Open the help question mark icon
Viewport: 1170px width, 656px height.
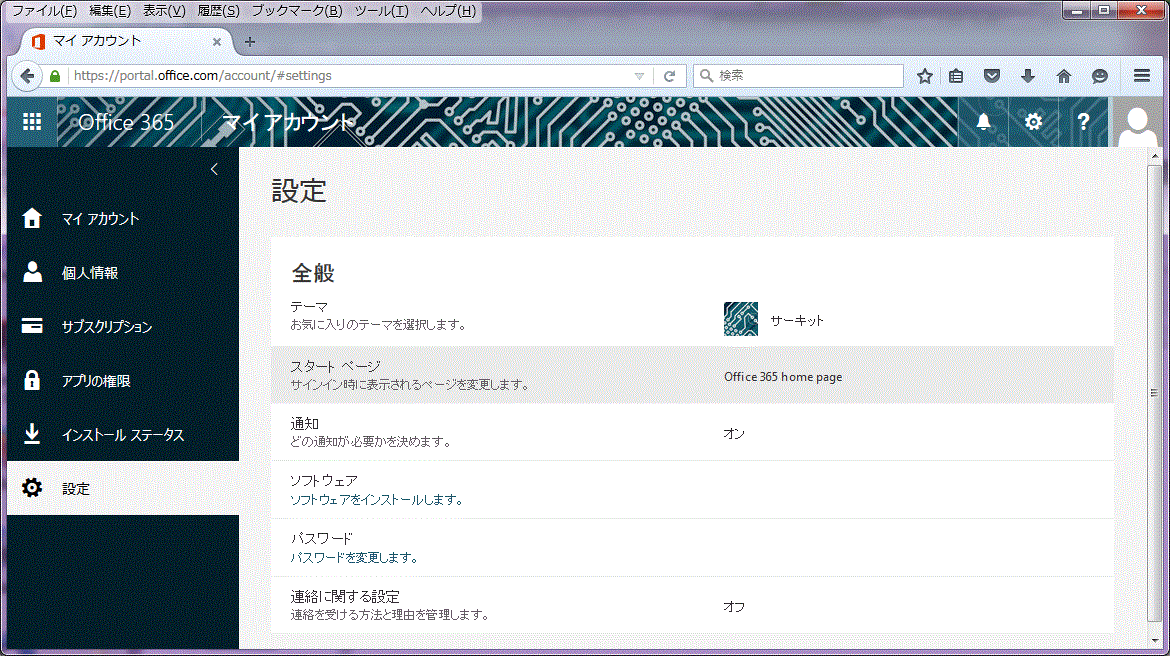[x=1083, y=122]
